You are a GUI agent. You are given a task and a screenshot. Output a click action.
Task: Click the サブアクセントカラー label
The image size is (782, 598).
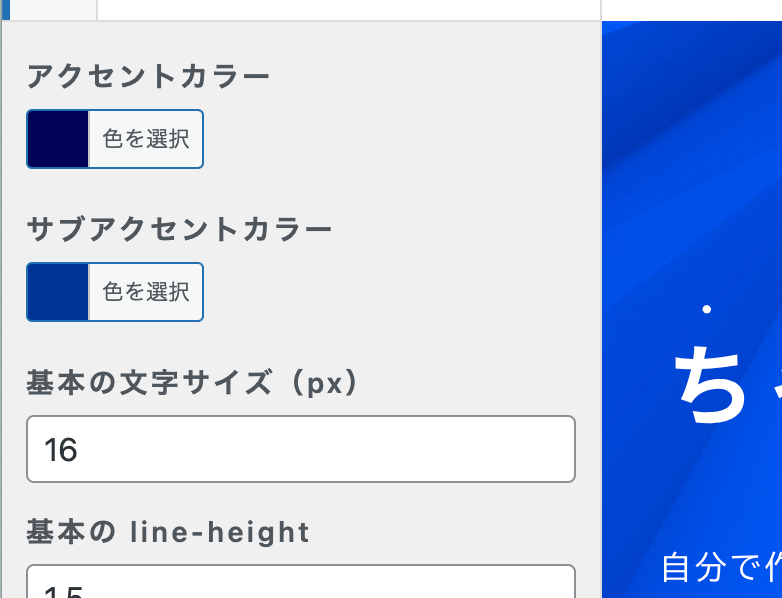[x=179, y=229]
